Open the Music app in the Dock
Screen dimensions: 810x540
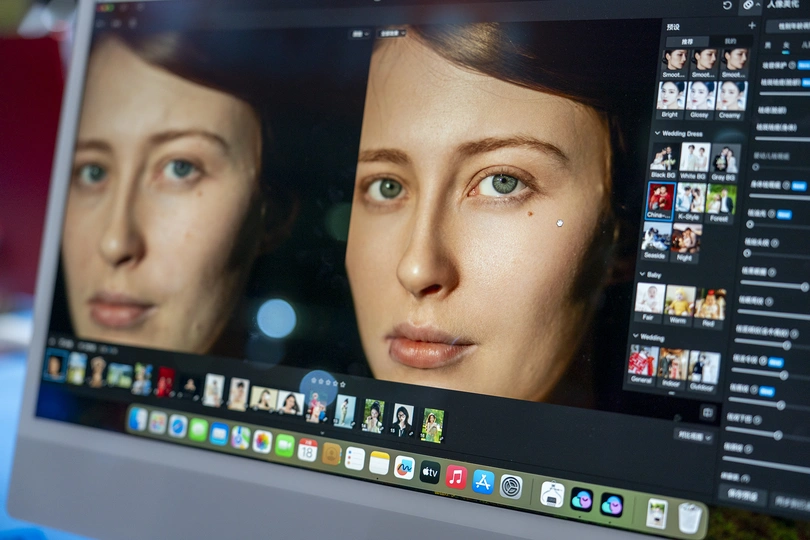[456, 476]
